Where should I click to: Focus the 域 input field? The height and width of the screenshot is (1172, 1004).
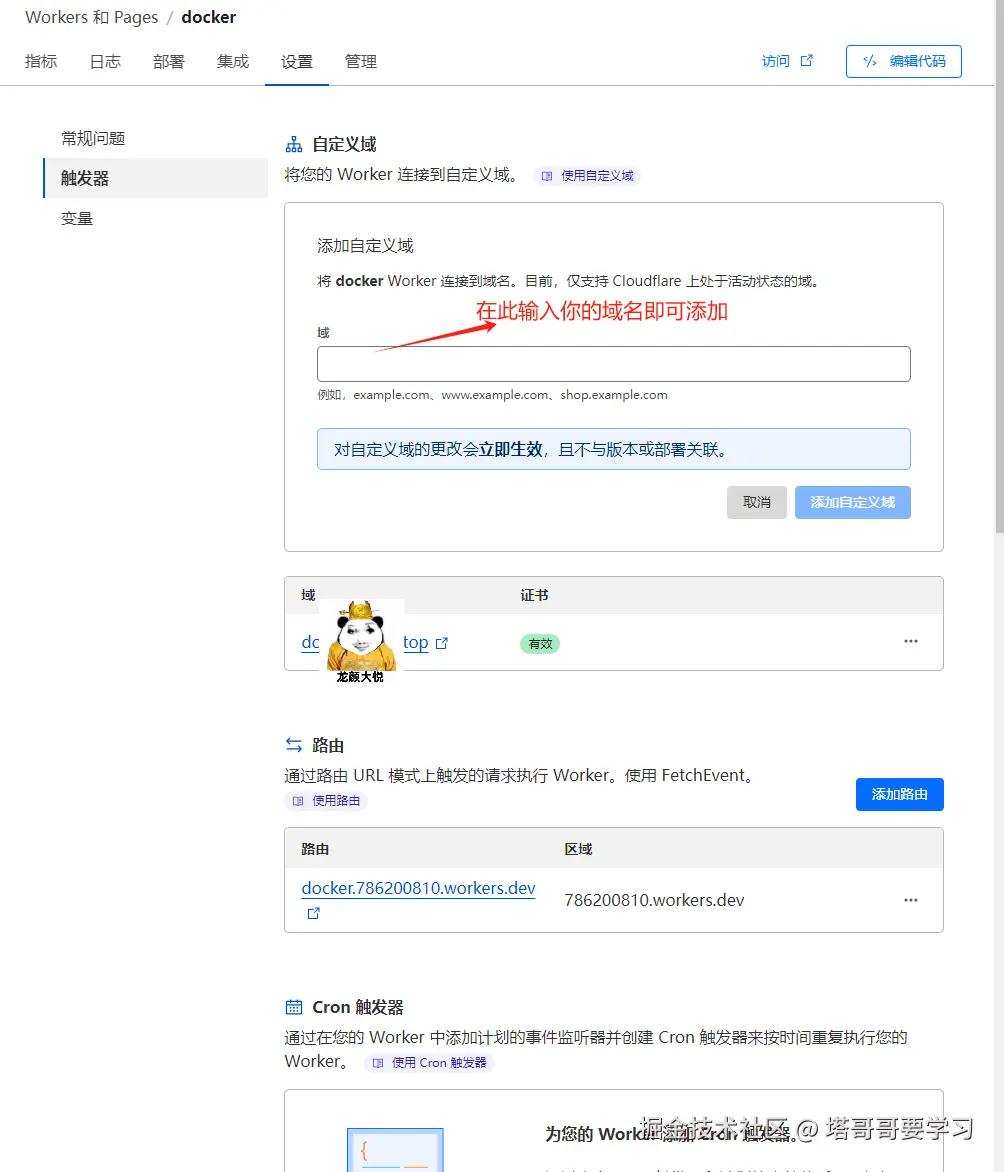coord(614,364)
